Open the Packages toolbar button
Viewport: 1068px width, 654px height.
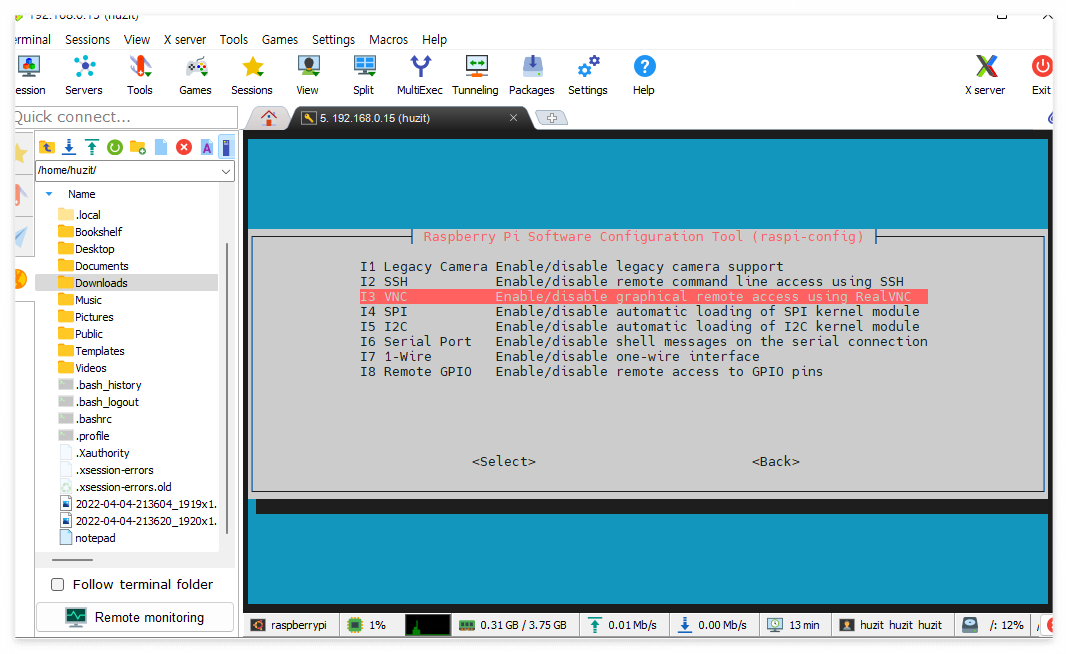(532, 75)
